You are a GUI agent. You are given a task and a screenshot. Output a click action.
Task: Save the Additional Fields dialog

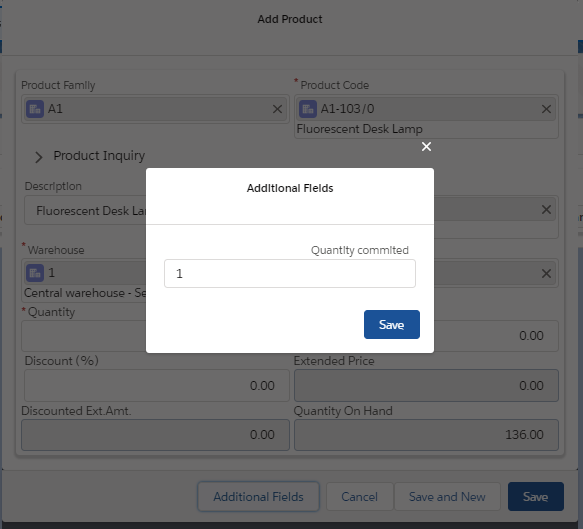point(392,325)
